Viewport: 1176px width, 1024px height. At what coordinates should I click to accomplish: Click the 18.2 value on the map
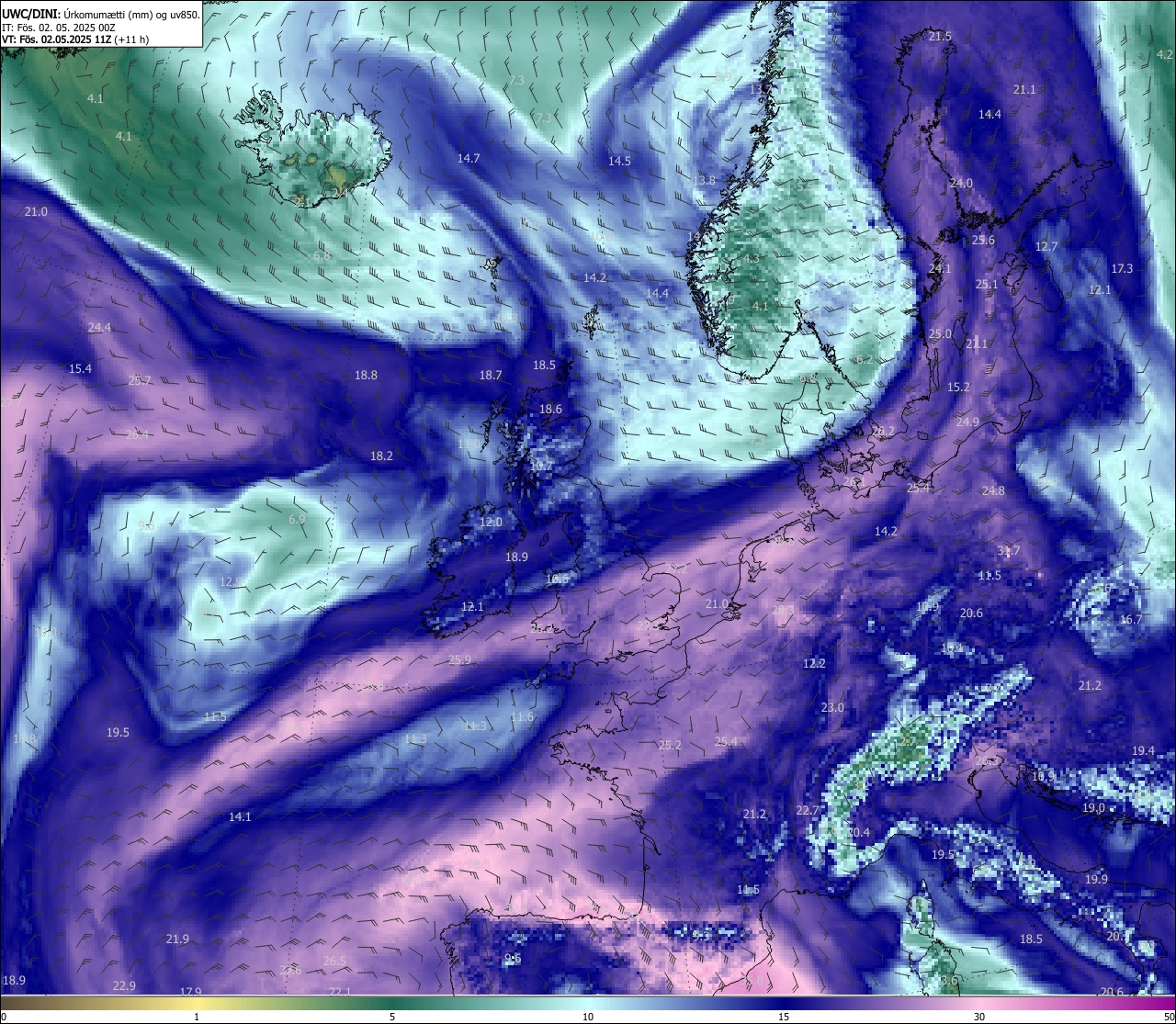381,456
